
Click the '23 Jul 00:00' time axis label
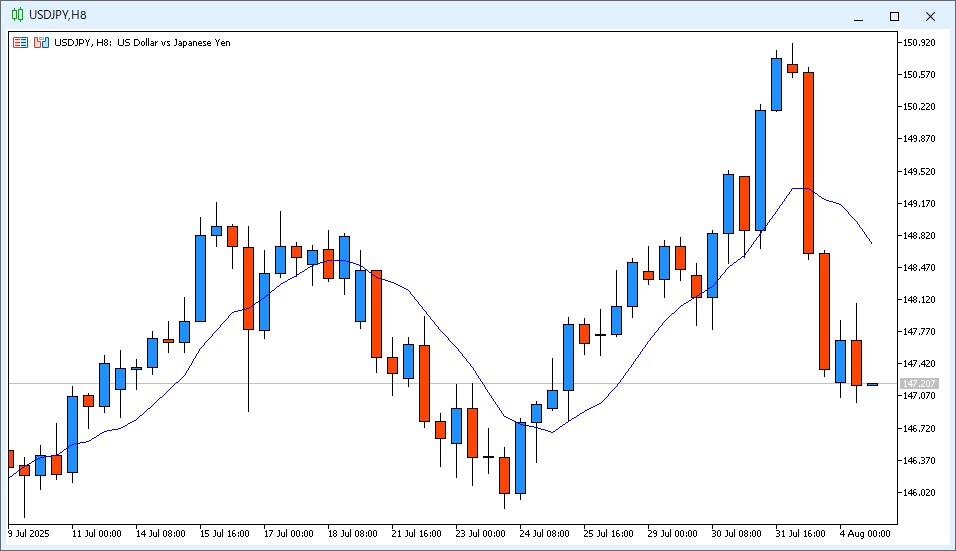point(480,533)
